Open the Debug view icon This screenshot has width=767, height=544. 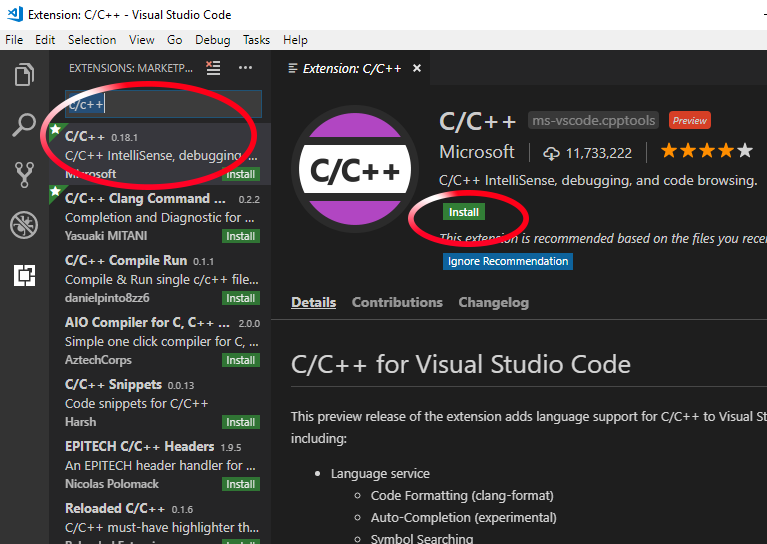[x=24, y=225]
